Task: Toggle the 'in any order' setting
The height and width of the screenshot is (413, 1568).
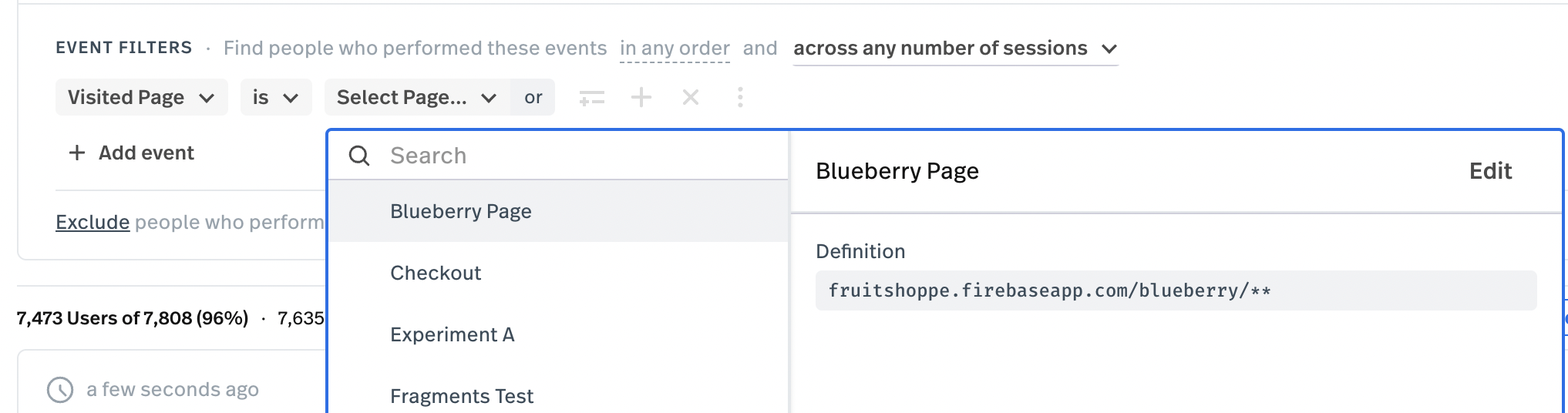Action: [x=675, y=49]
